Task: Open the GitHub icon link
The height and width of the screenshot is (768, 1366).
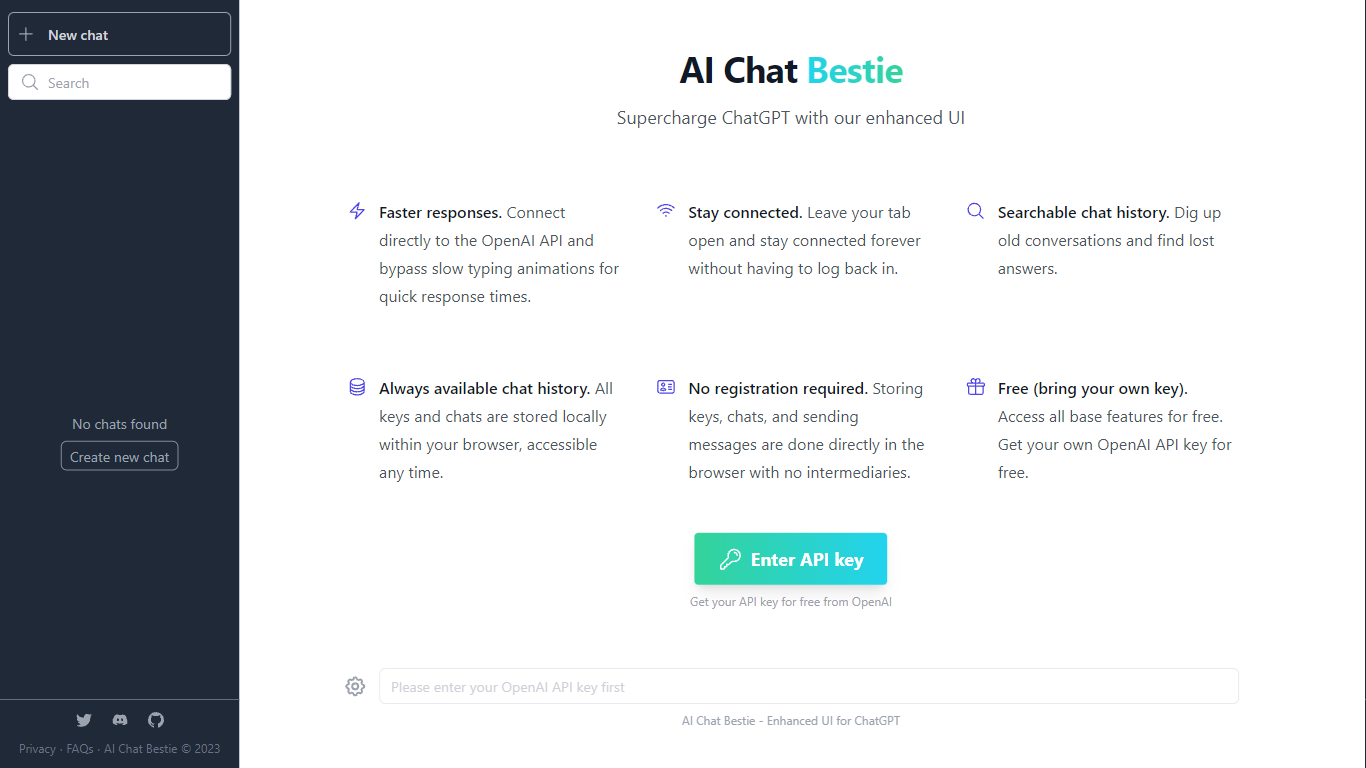Action: click(156, 720)
